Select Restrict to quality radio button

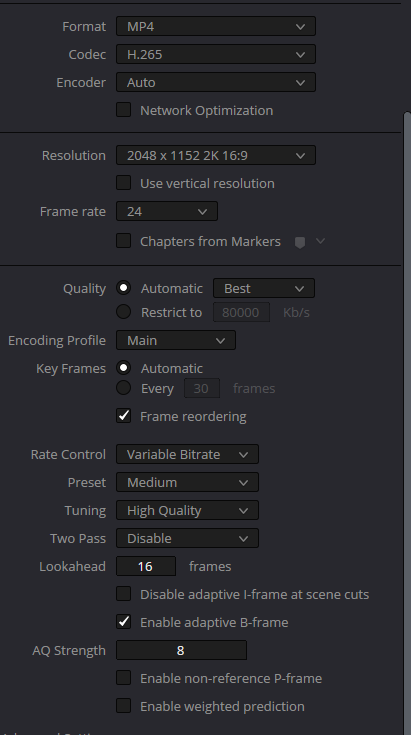pyautogui.click(x=124, y=312)
